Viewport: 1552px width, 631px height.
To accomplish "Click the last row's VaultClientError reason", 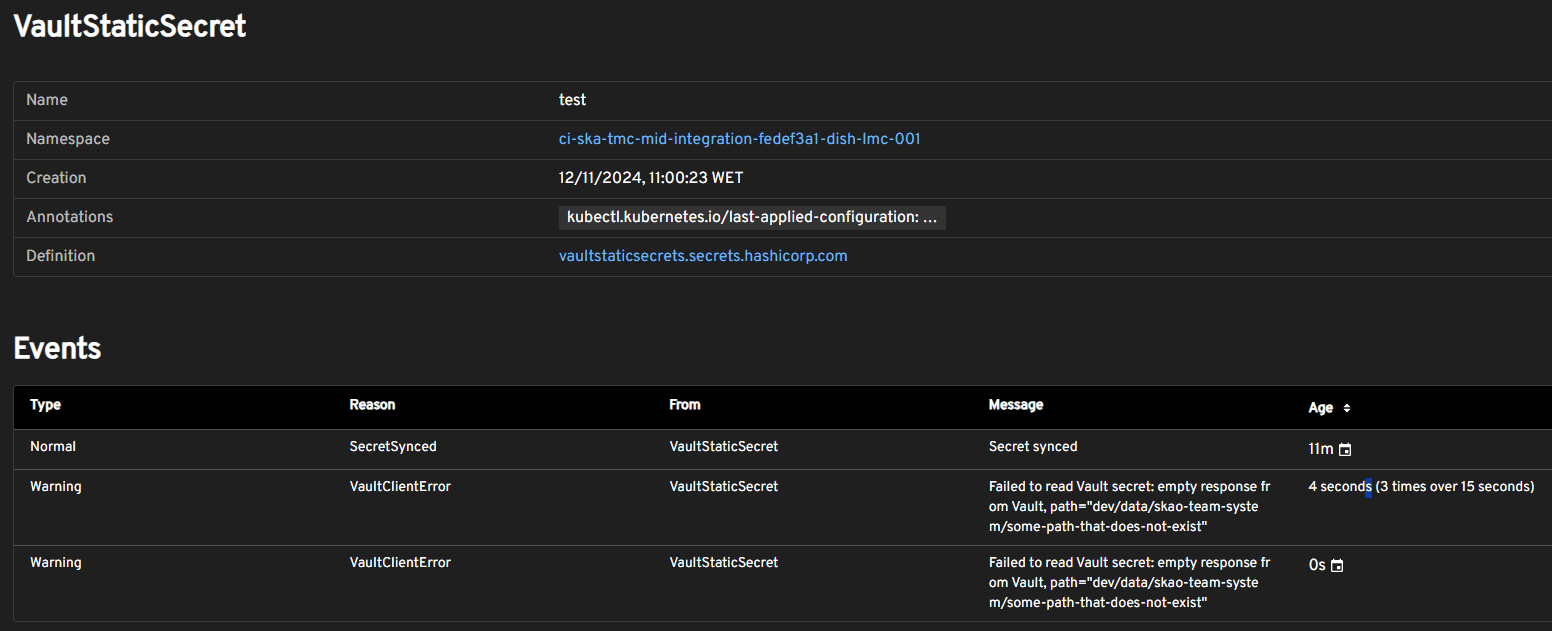I will tap(400, 563).
